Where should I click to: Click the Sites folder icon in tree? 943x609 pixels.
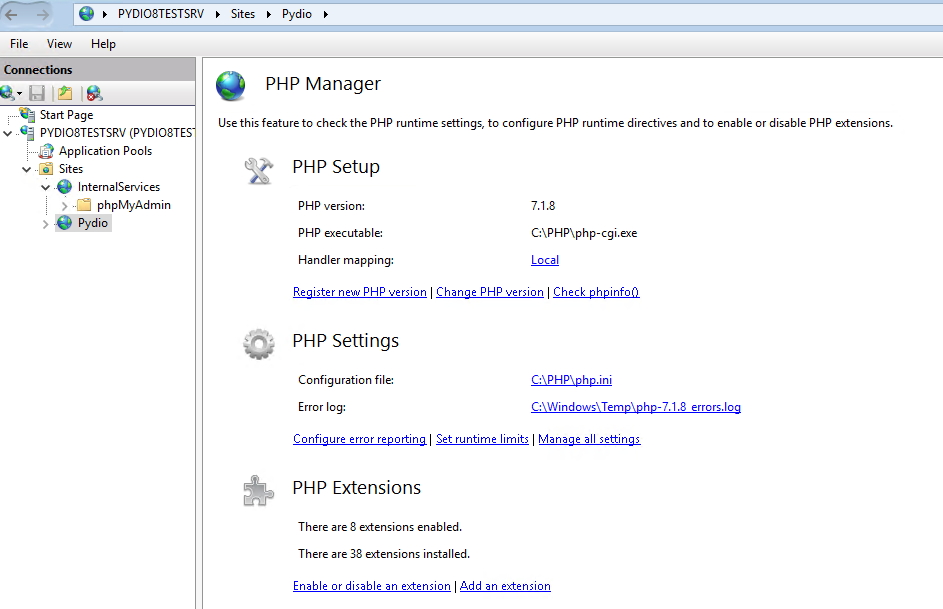point(46,169)
